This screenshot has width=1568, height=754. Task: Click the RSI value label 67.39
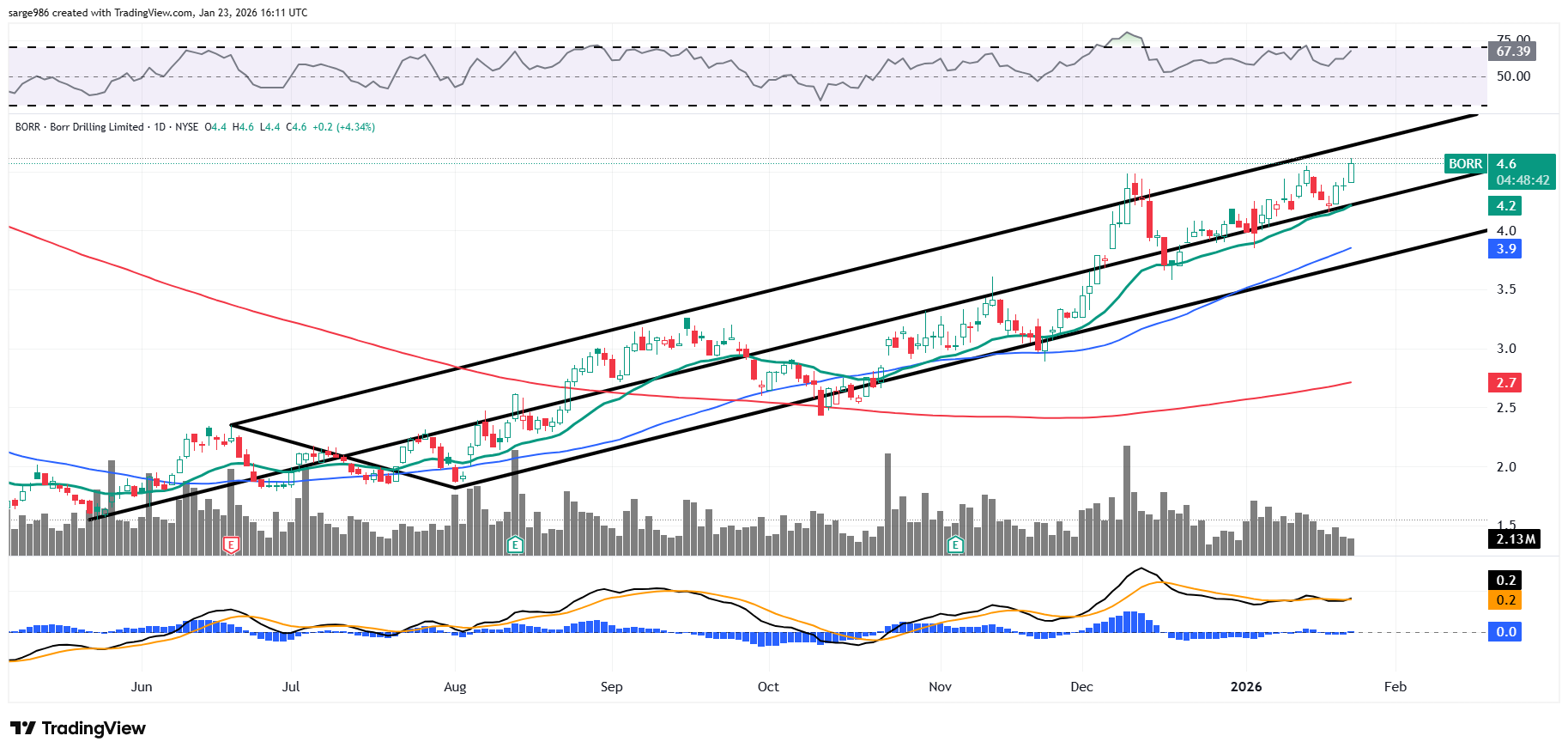1513,52
